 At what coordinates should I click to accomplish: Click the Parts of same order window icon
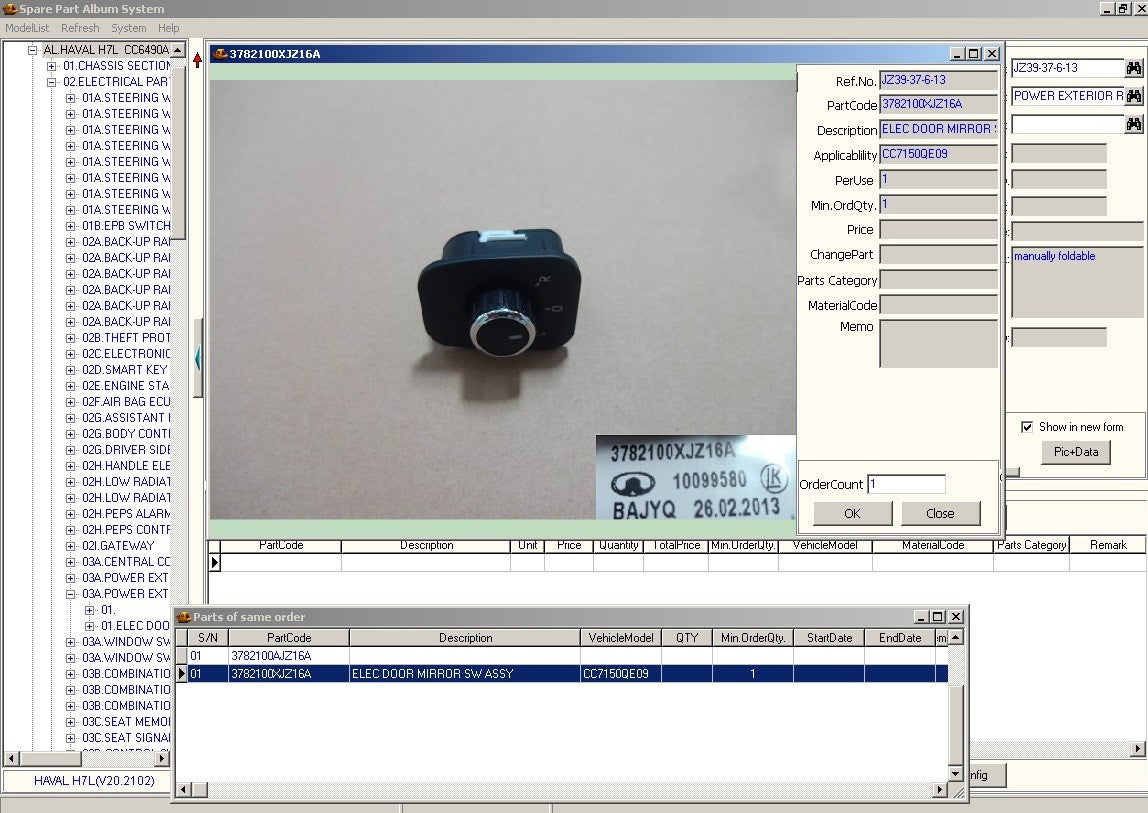(183, 617)
